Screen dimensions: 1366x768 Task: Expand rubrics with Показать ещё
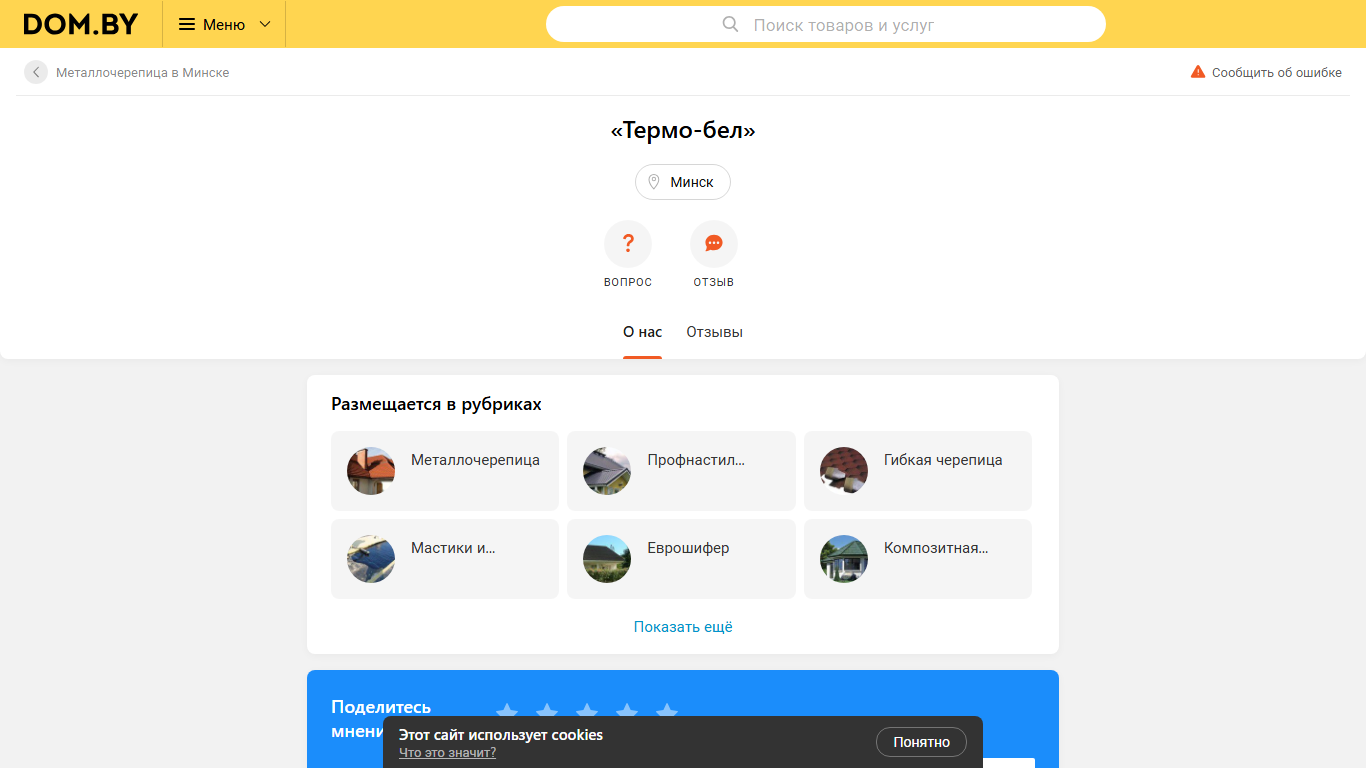[x=683, y=627]
